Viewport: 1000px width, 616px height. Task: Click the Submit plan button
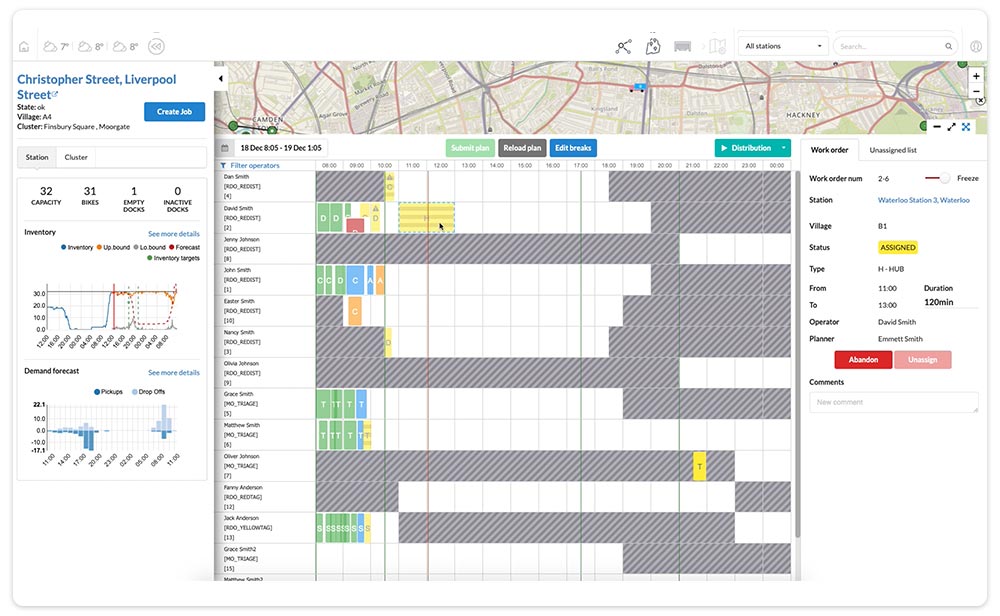pyautogui.click(x=470, y=148)
